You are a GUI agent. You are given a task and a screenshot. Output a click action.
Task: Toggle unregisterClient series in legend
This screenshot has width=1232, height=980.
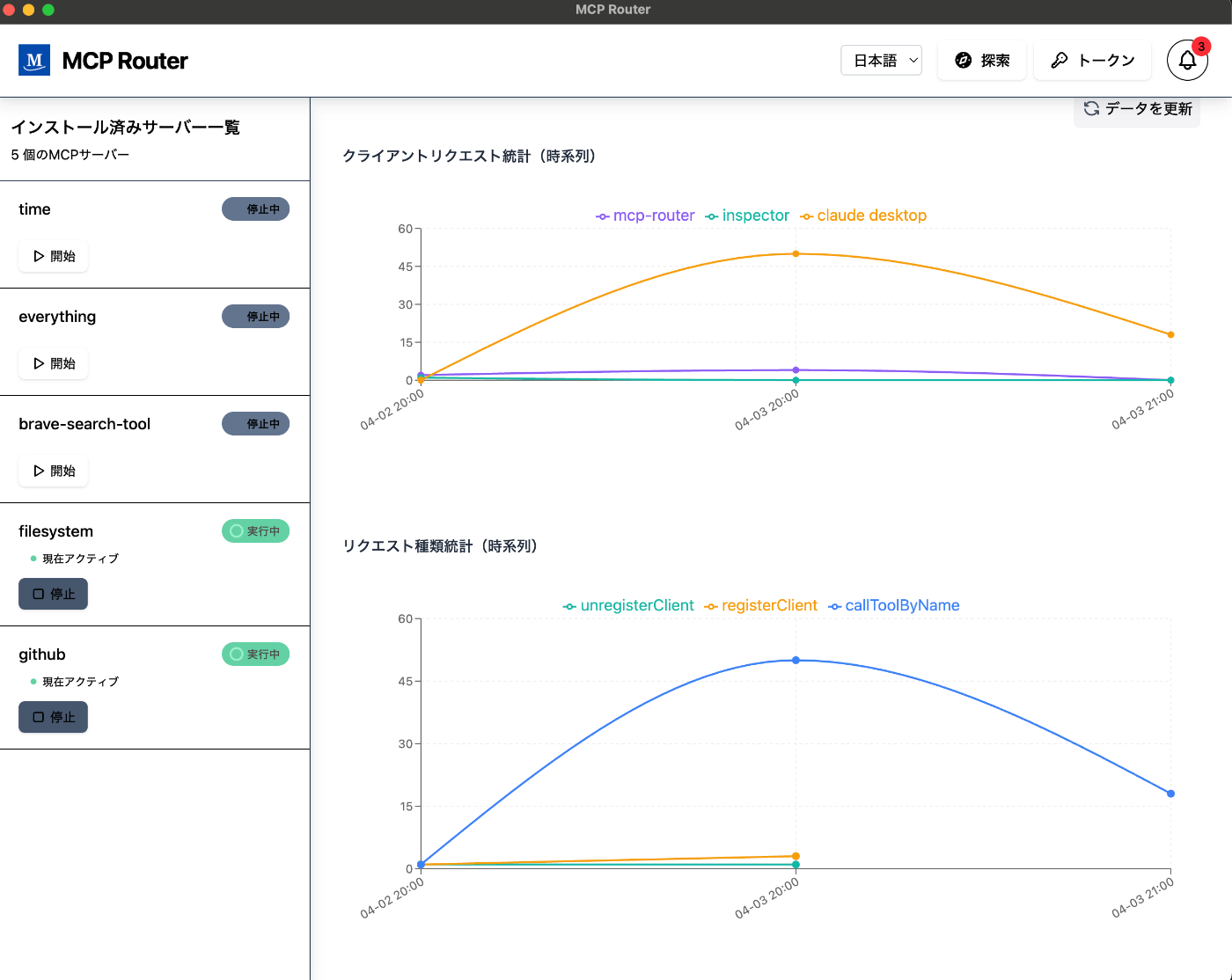click(628, 605)
